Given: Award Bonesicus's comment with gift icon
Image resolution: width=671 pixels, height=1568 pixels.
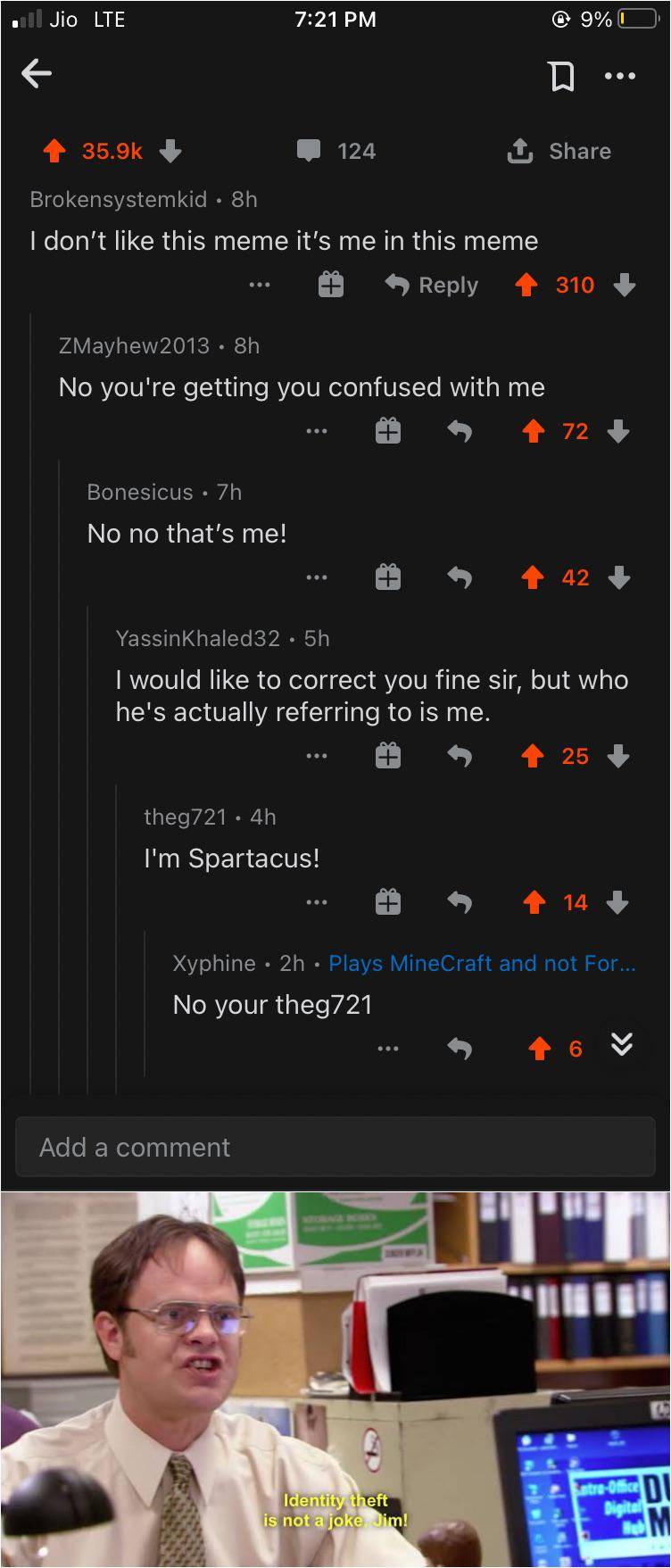Looking at the screenshot, I should [x=388, y=578].
